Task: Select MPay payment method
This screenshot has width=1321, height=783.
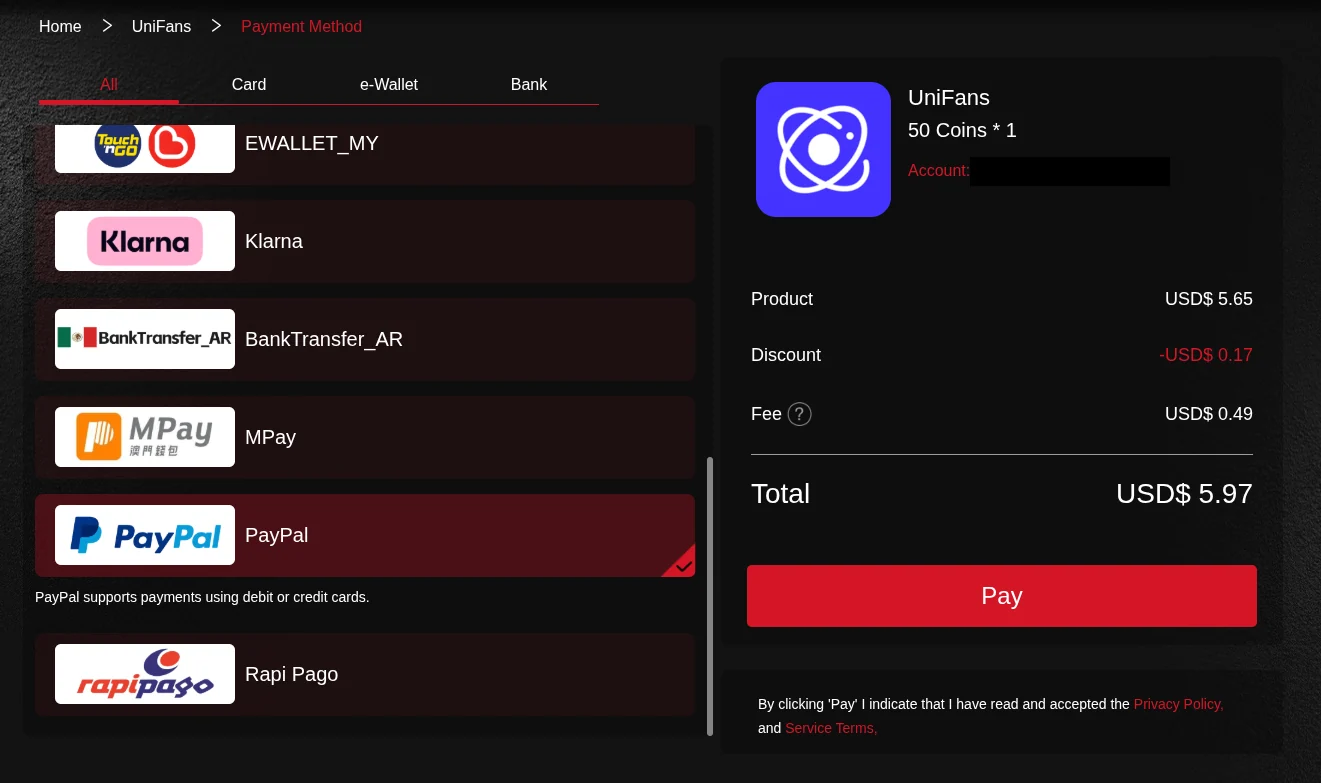Action: point(365,437)
